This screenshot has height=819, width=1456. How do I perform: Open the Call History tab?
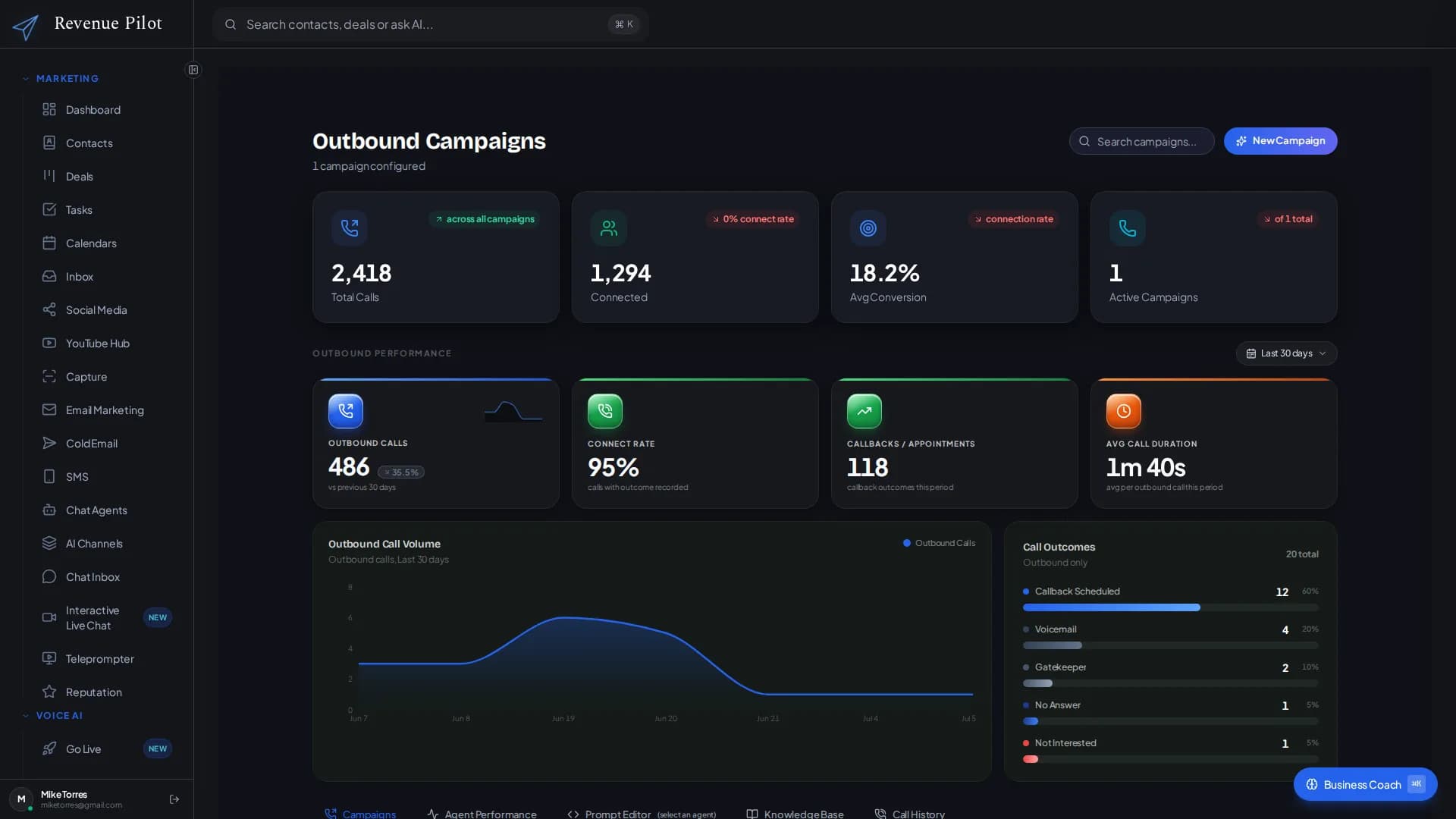click(x=910, y=814)
